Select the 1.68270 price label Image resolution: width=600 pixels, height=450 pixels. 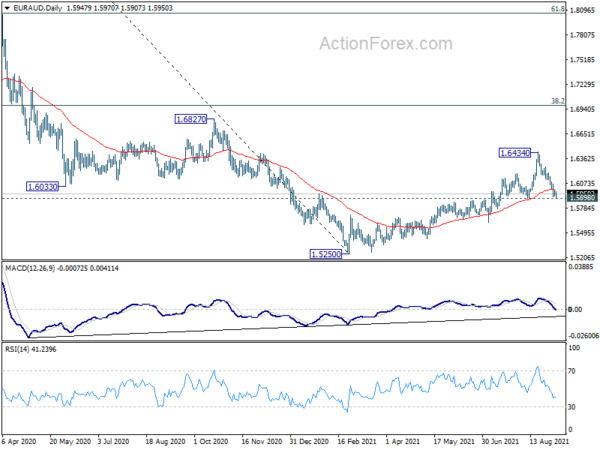(x=191, y=119)
